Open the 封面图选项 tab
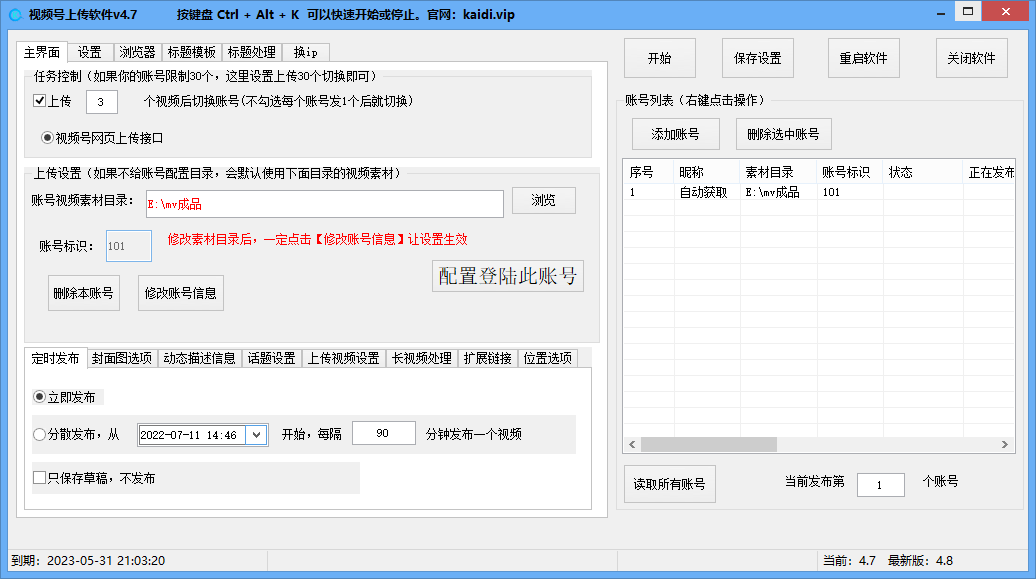The height and width of the screenshot is (579, 1036). point(122,358)
